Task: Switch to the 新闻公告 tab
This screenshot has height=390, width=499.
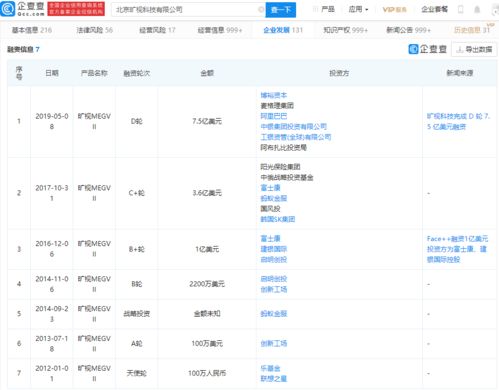Action: point(408,30)
